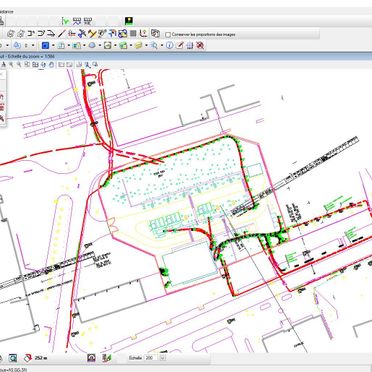
Task: Click the blue information circle icon
Action: [169, 45]
